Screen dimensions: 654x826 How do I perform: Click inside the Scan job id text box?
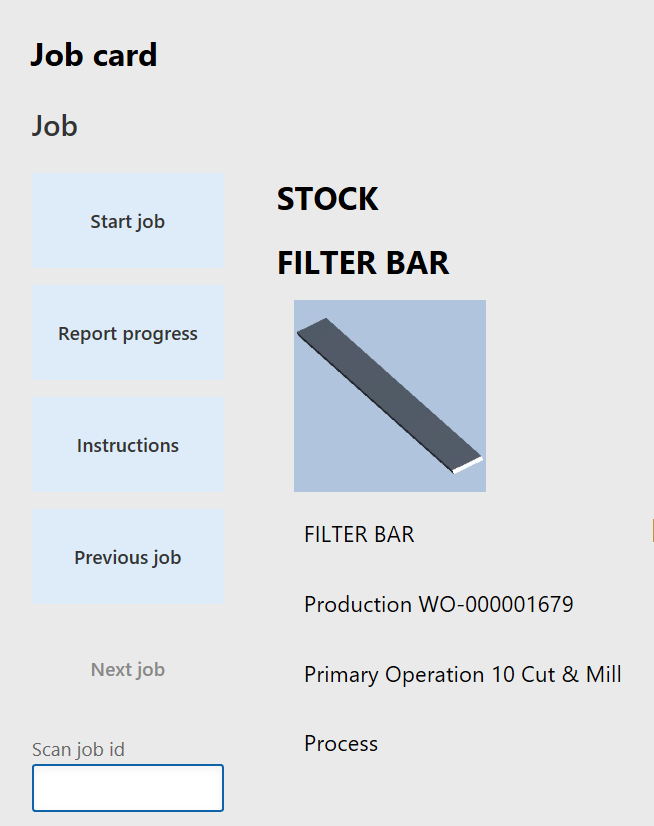click(x=127, y=787)
